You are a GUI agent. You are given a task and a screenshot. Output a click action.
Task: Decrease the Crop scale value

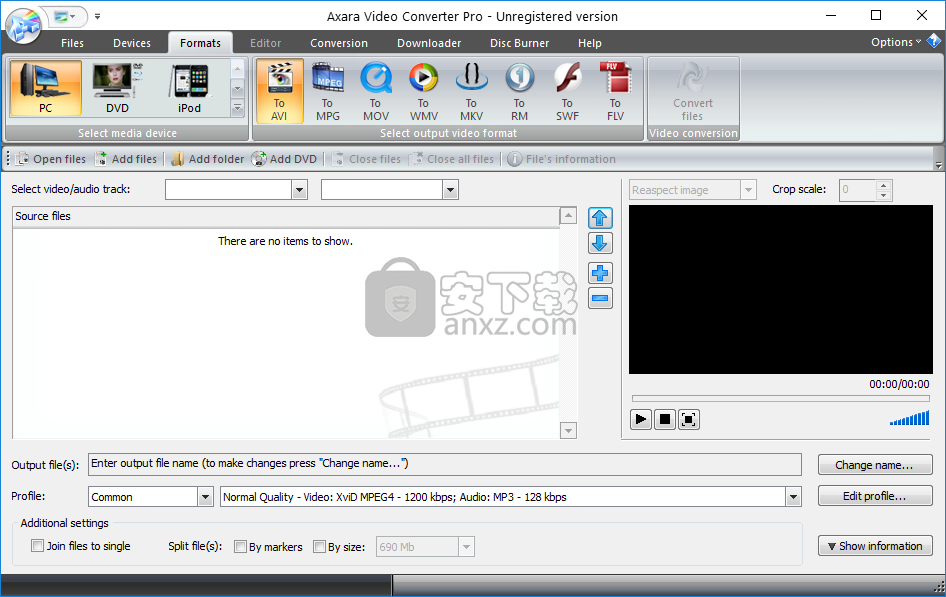click(883, 195)
